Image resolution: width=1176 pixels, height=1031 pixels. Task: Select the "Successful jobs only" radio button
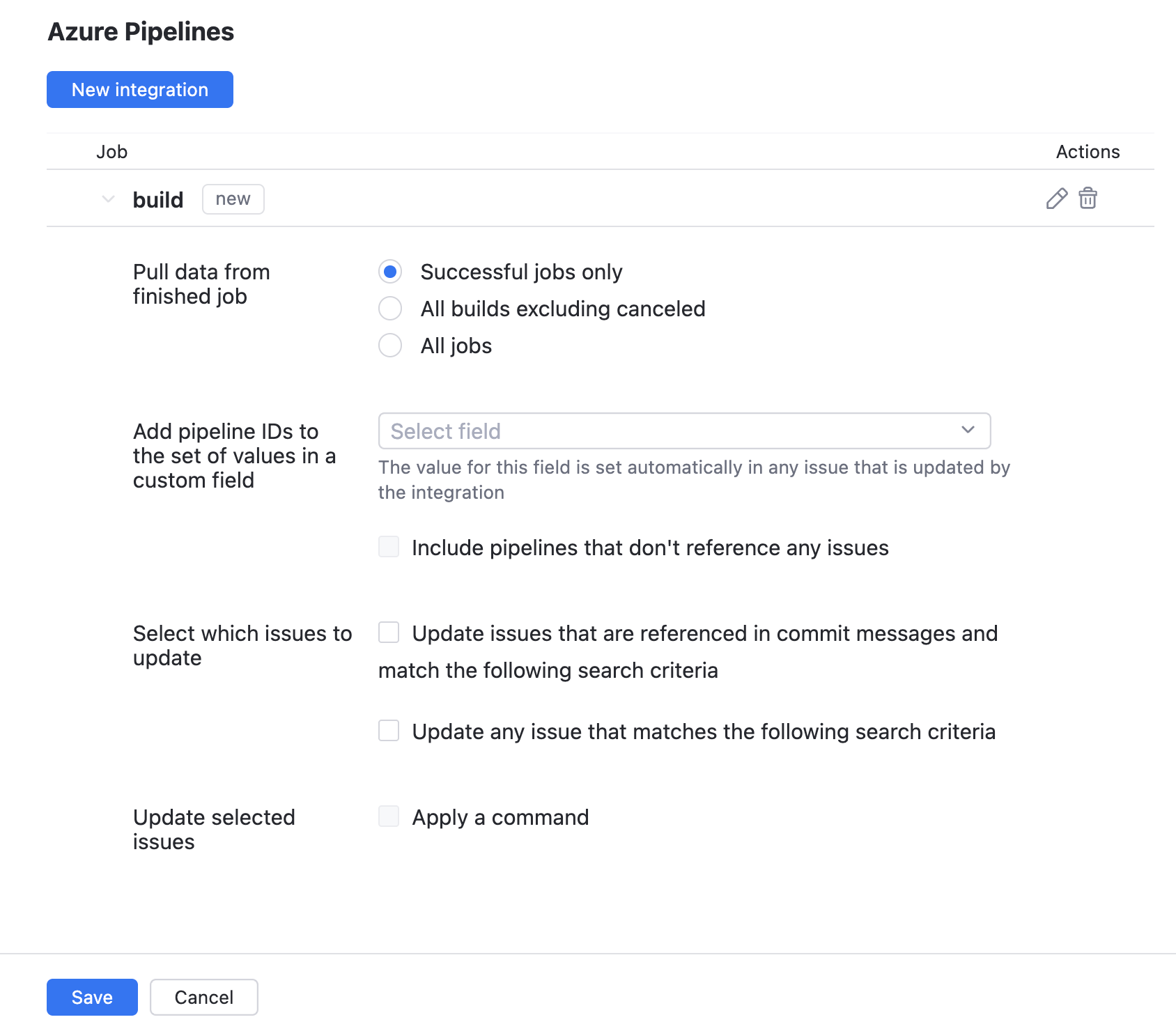[x=390, y=272]
